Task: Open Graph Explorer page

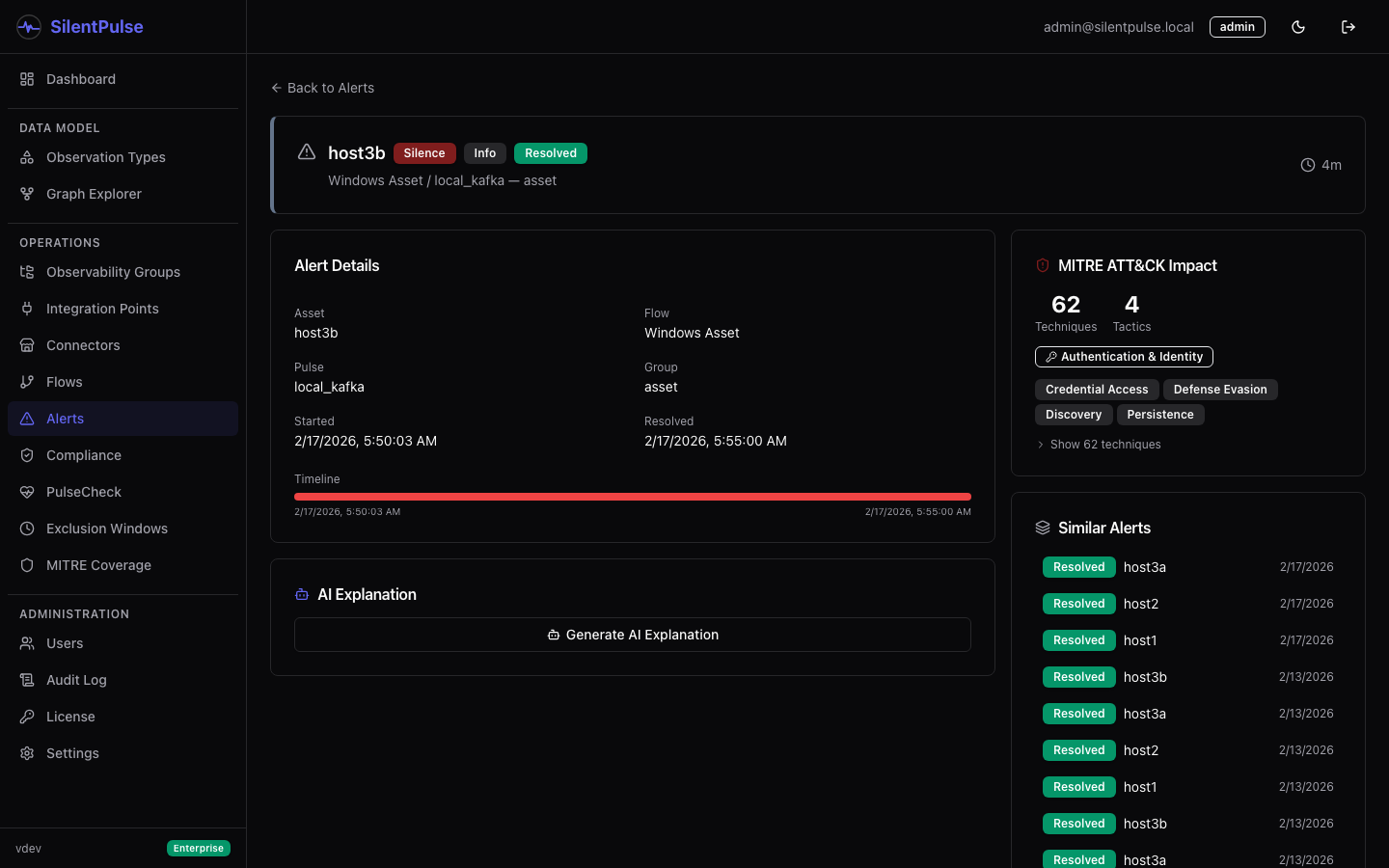Action: point(123,194)
